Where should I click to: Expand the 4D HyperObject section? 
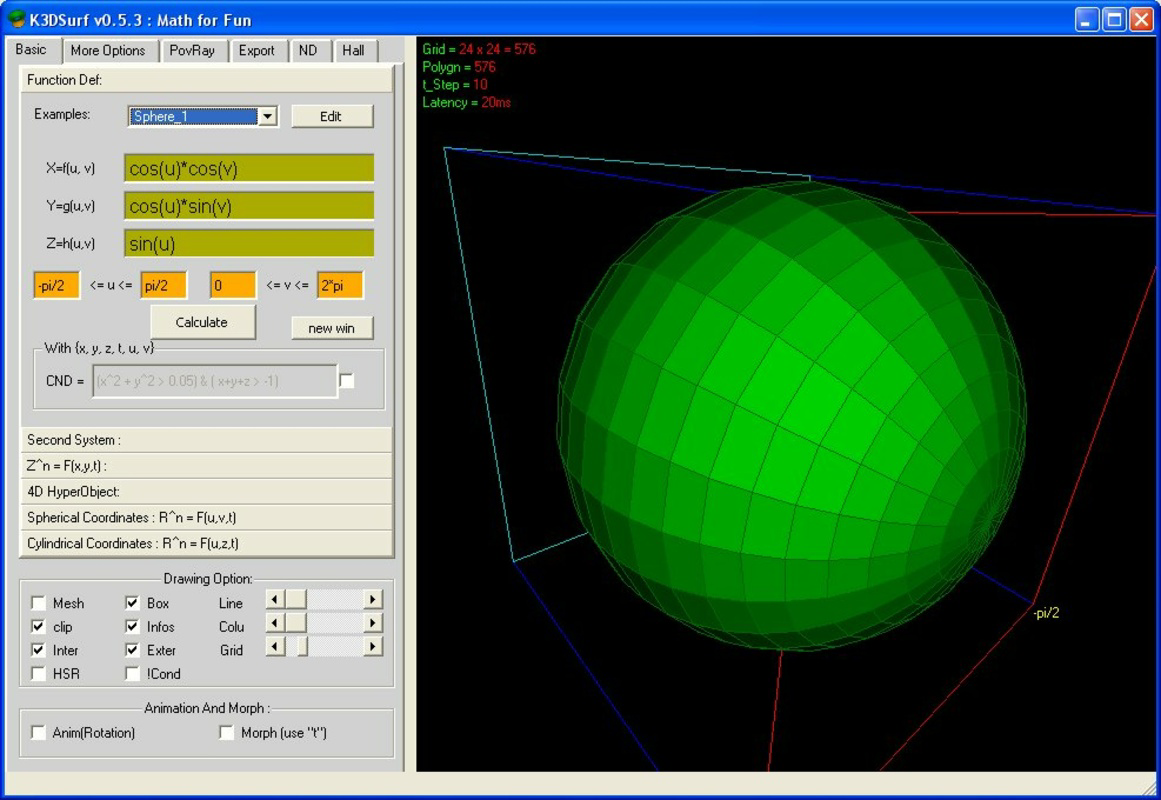[x=207, y=491]
